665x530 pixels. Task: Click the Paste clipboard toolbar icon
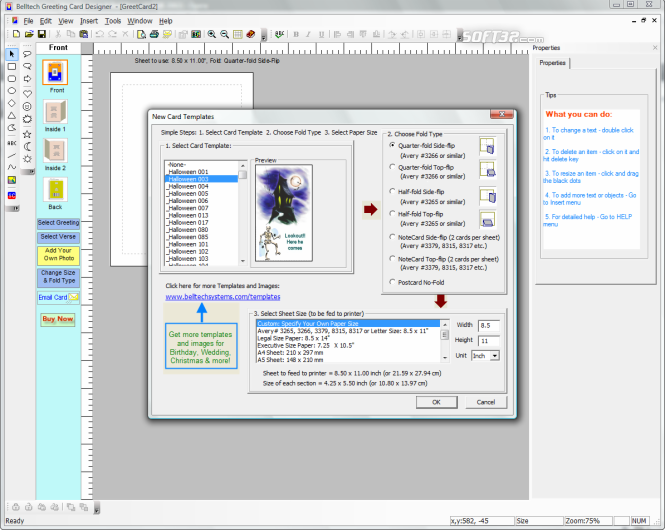point(84,34)
